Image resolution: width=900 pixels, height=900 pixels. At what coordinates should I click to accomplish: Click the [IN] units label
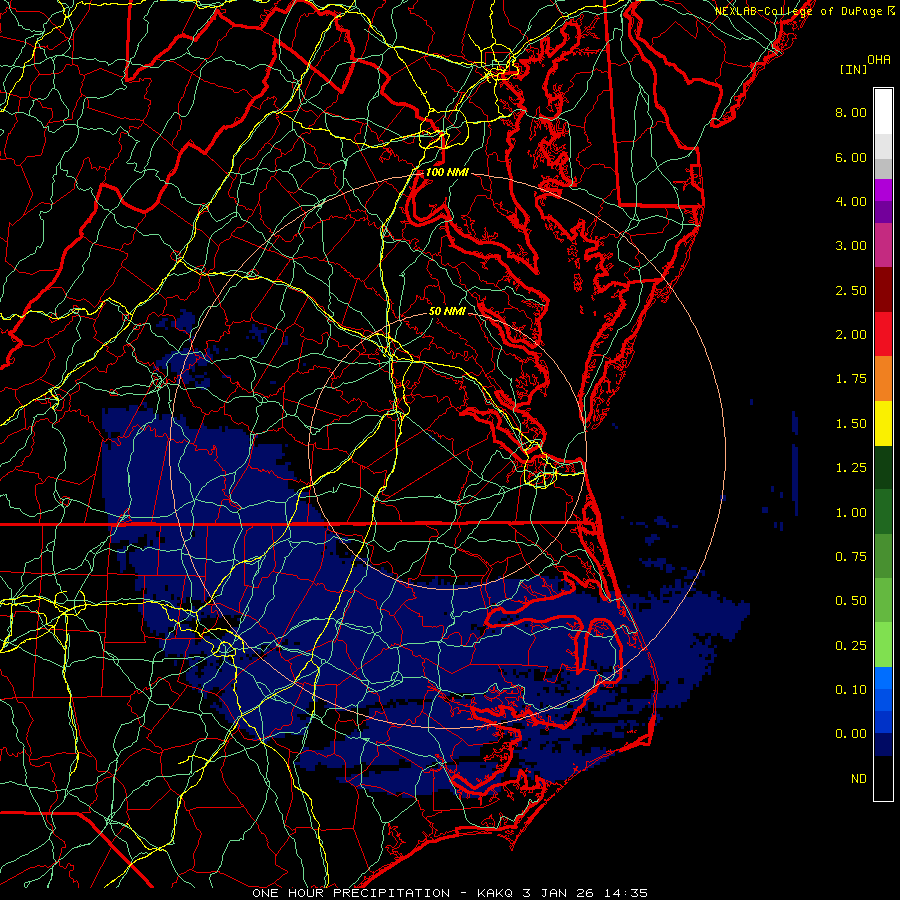point(853,69)
